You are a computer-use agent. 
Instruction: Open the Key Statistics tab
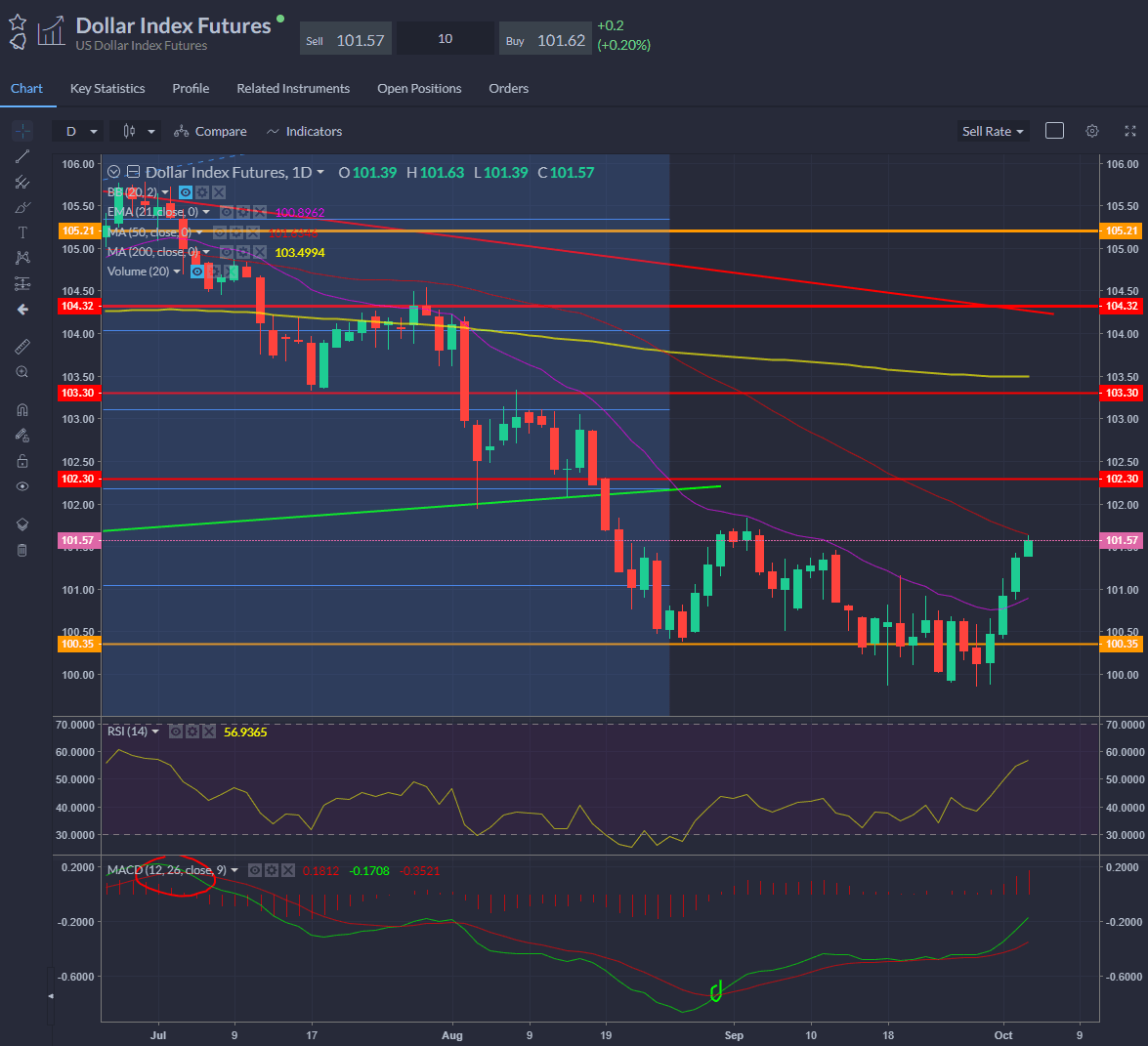(107, 89)
